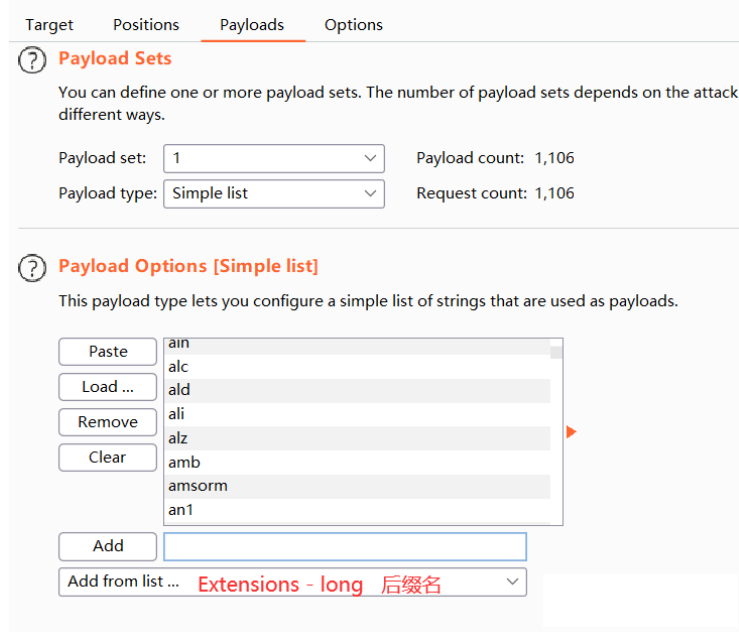This screenshot has width=739, height=632.
Task: Expand the Payload type dropdown
Action: pyautogui.click(x=274, y=194)
